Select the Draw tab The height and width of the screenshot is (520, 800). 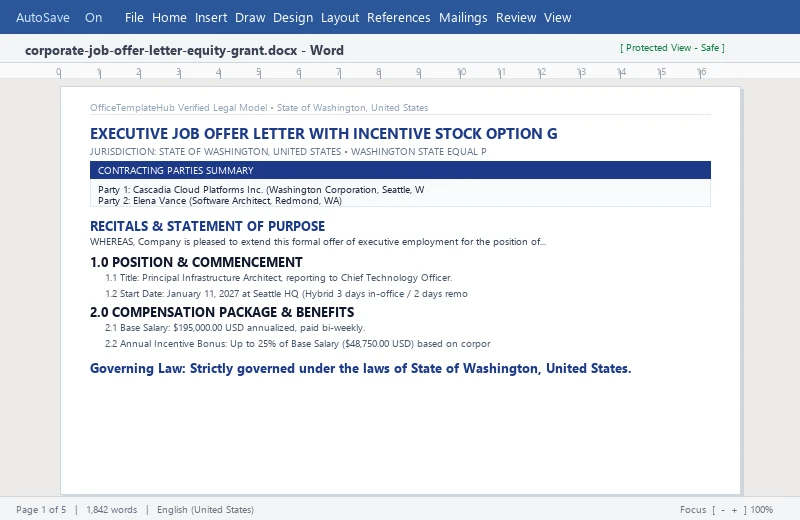click(250, 17)
